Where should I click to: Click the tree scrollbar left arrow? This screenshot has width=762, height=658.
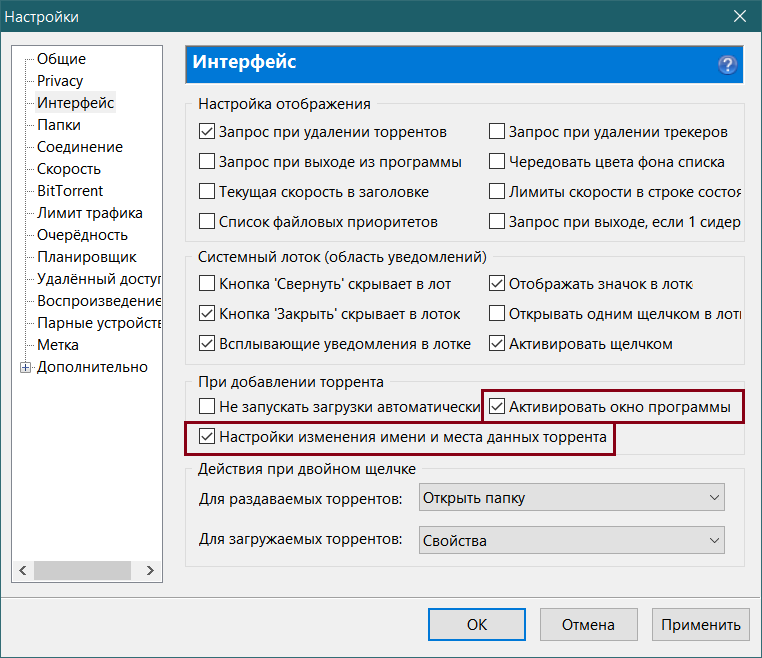(23, 570)
